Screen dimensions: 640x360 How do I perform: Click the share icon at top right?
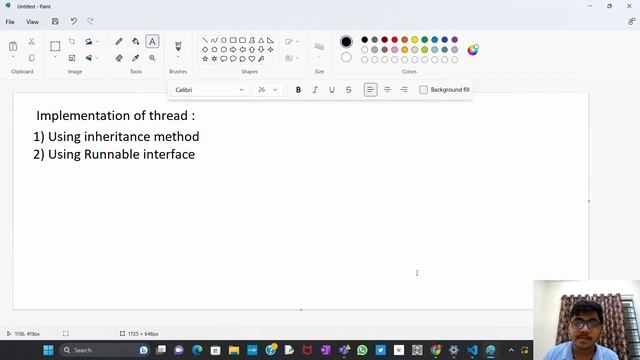(632, 22)
